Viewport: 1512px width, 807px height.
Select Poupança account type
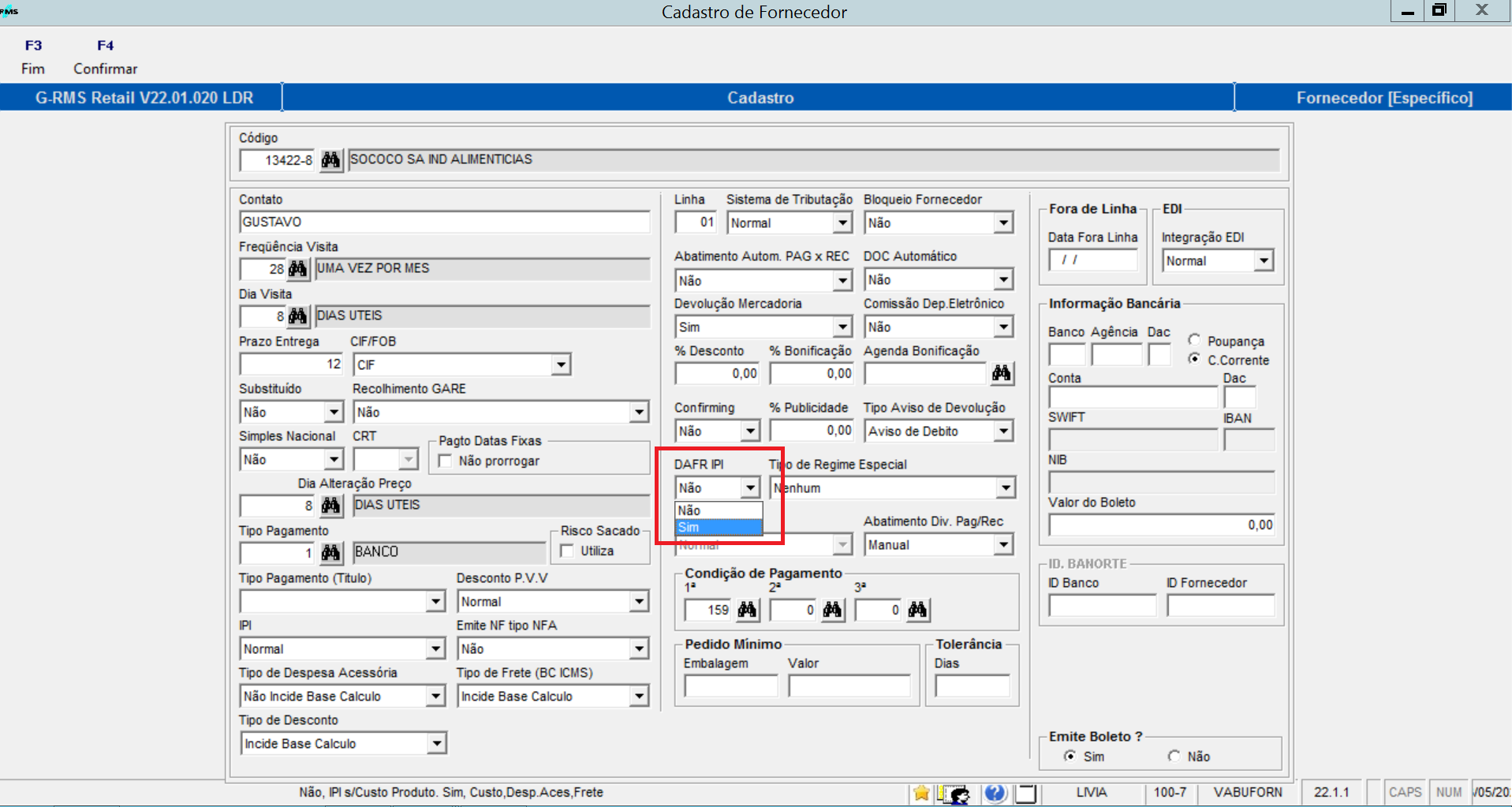pos(1195,340)
